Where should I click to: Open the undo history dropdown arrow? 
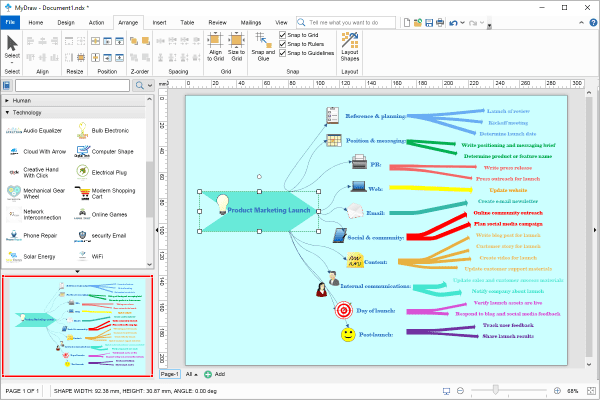(462, 23)
